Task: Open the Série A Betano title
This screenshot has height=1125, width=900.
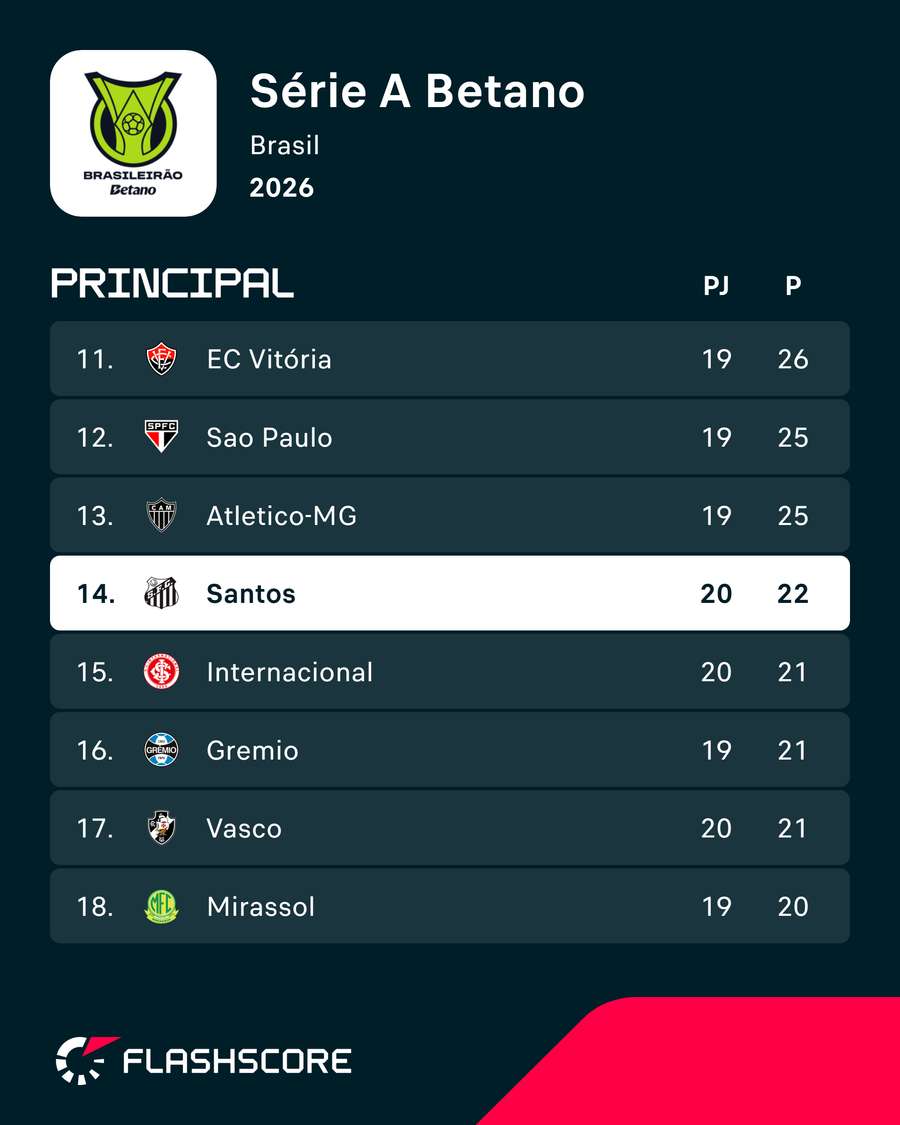Action: coord(417,92)
